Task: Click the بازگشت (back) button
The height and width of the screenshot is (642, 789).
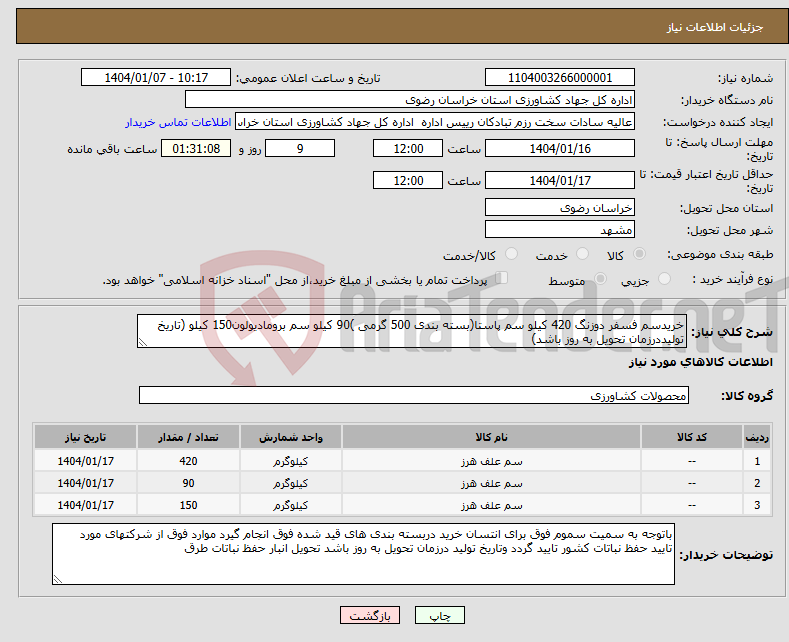Action: click(x=370, y=615)
